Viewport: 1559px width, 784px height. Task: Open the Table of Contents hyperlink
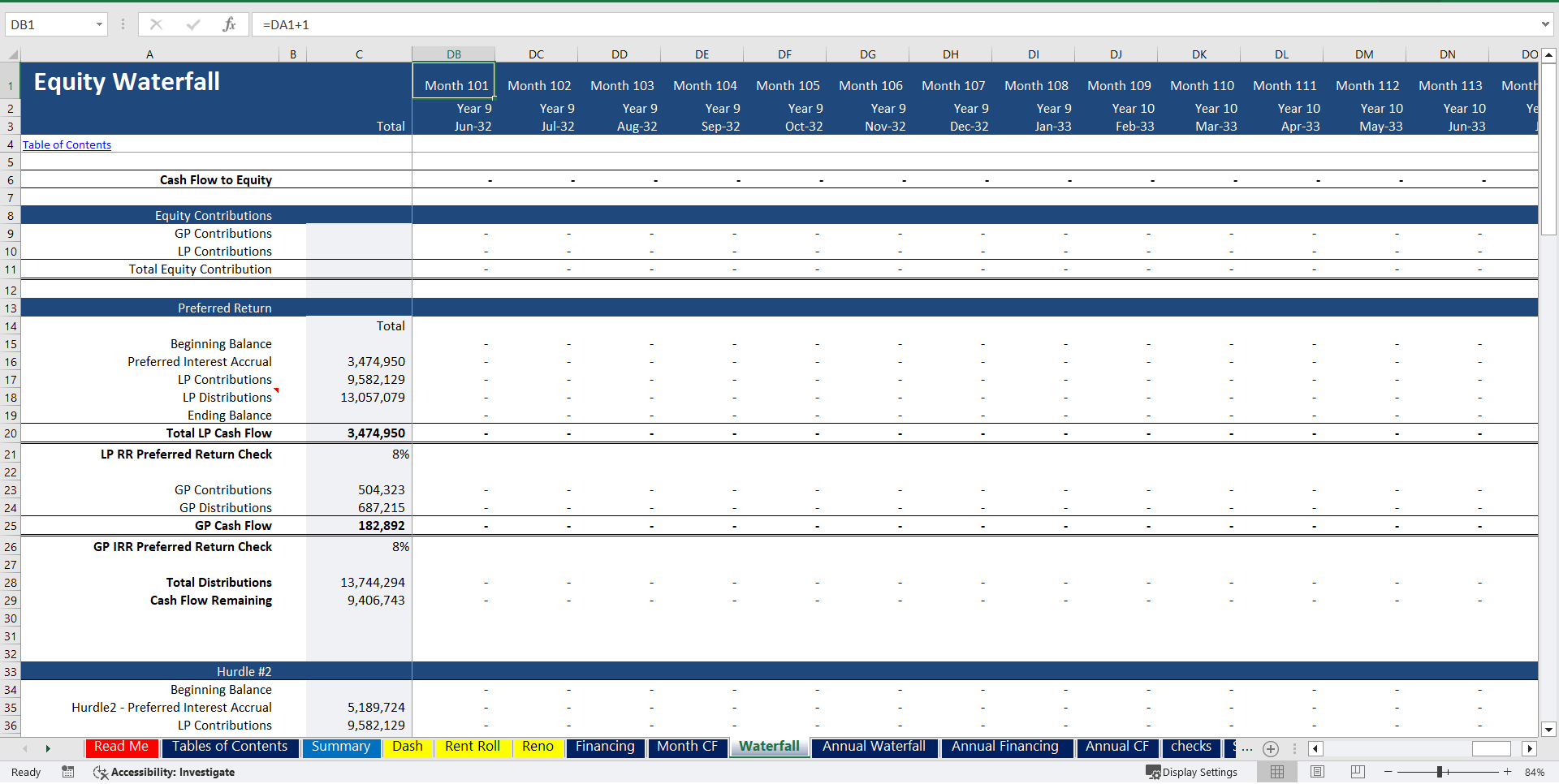[67, 144]
